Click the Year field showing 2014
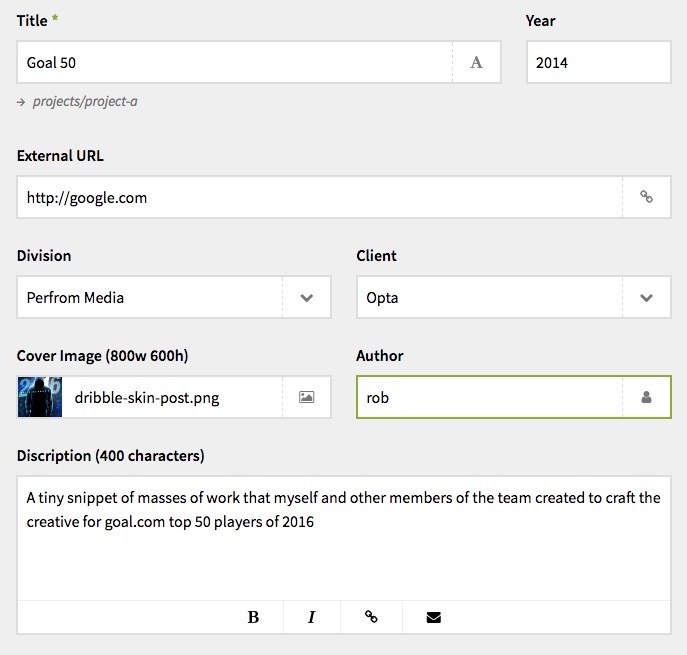The width and height of the screenshot is (687, 655). pyautogui.click(x=598, y=62)
